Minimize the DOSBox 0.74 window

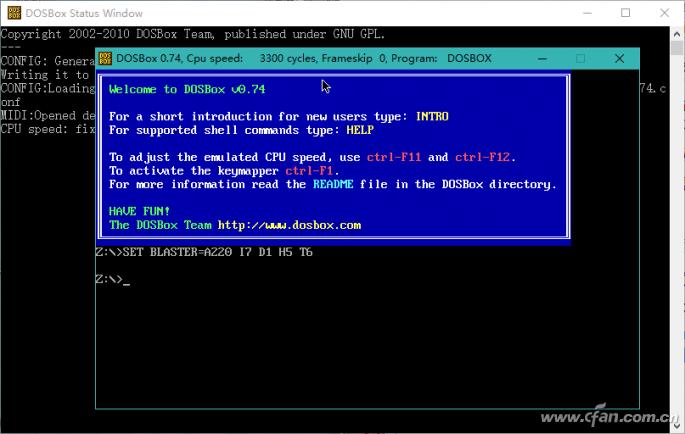tap(542, 59)
